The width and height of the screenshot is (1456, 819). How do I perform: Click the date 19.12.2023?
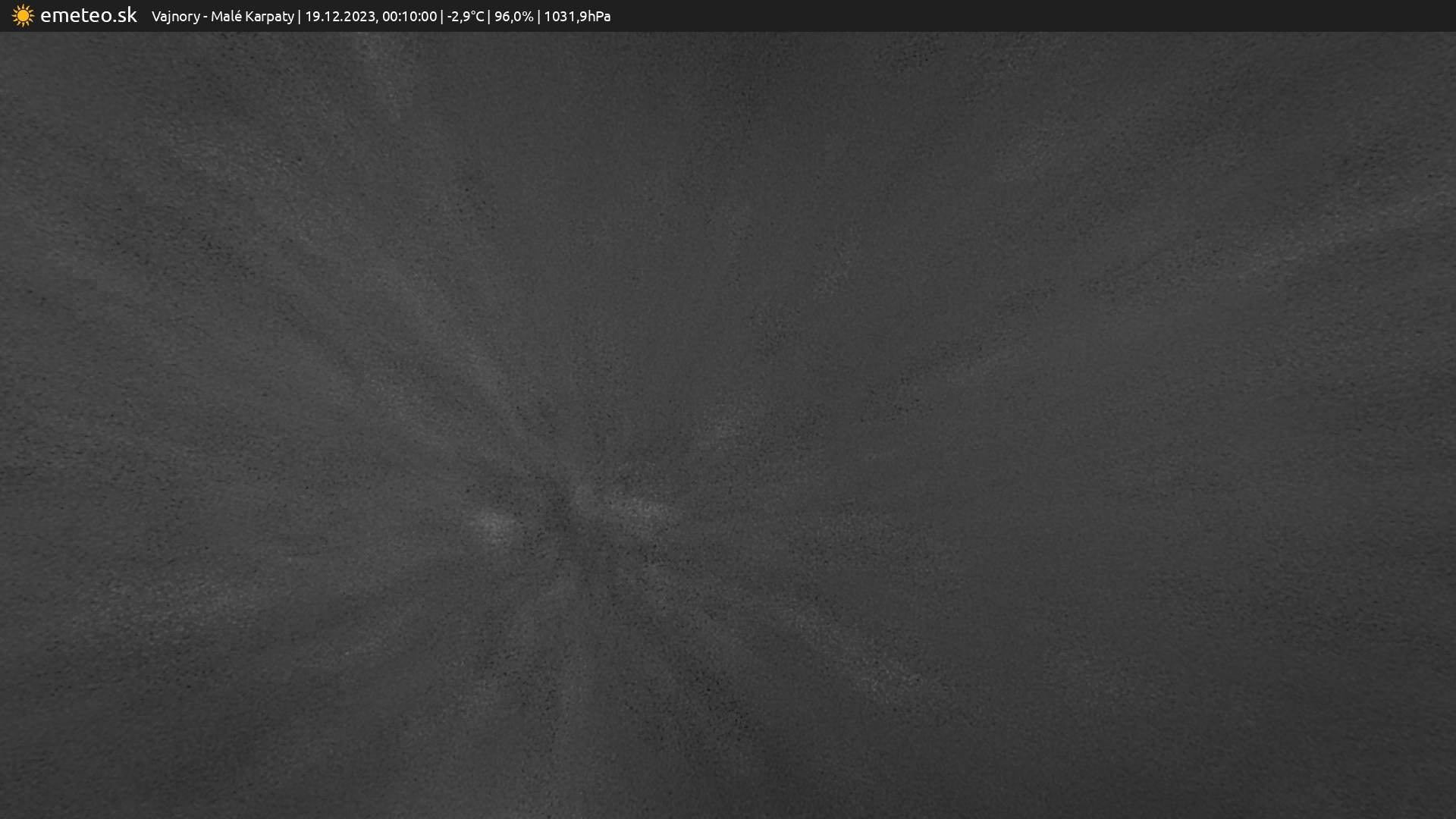[x=340, y=17]
